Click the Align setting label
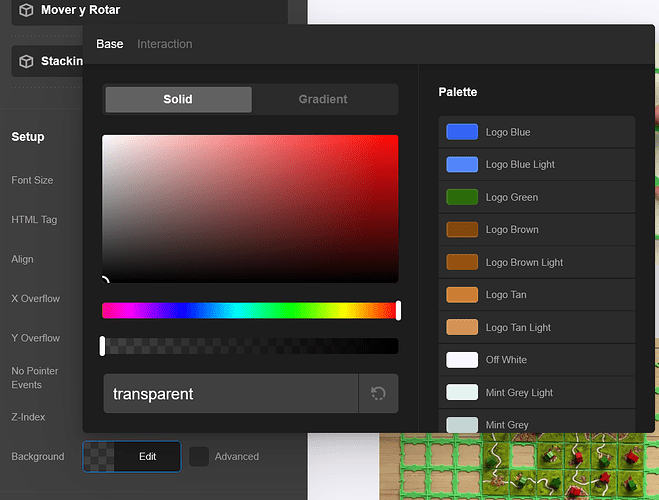659x500 pixels. pos(22,259)
